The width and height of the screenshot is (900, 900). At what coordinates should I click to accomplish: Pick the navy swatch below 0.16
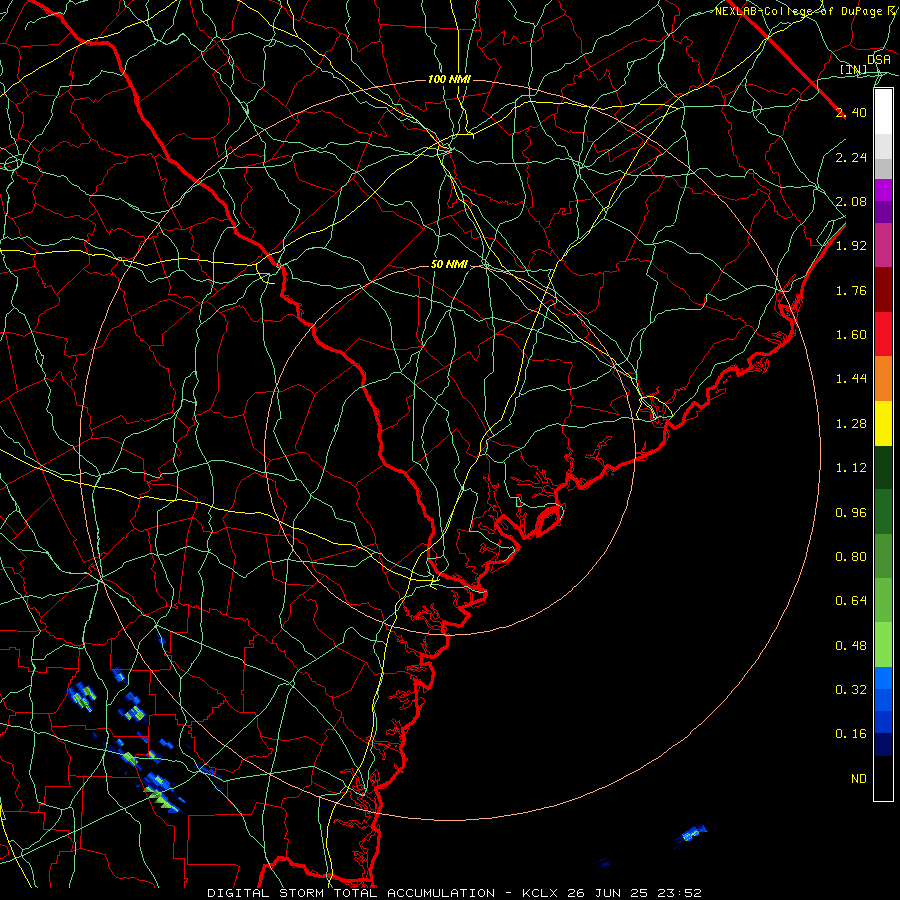883,744
